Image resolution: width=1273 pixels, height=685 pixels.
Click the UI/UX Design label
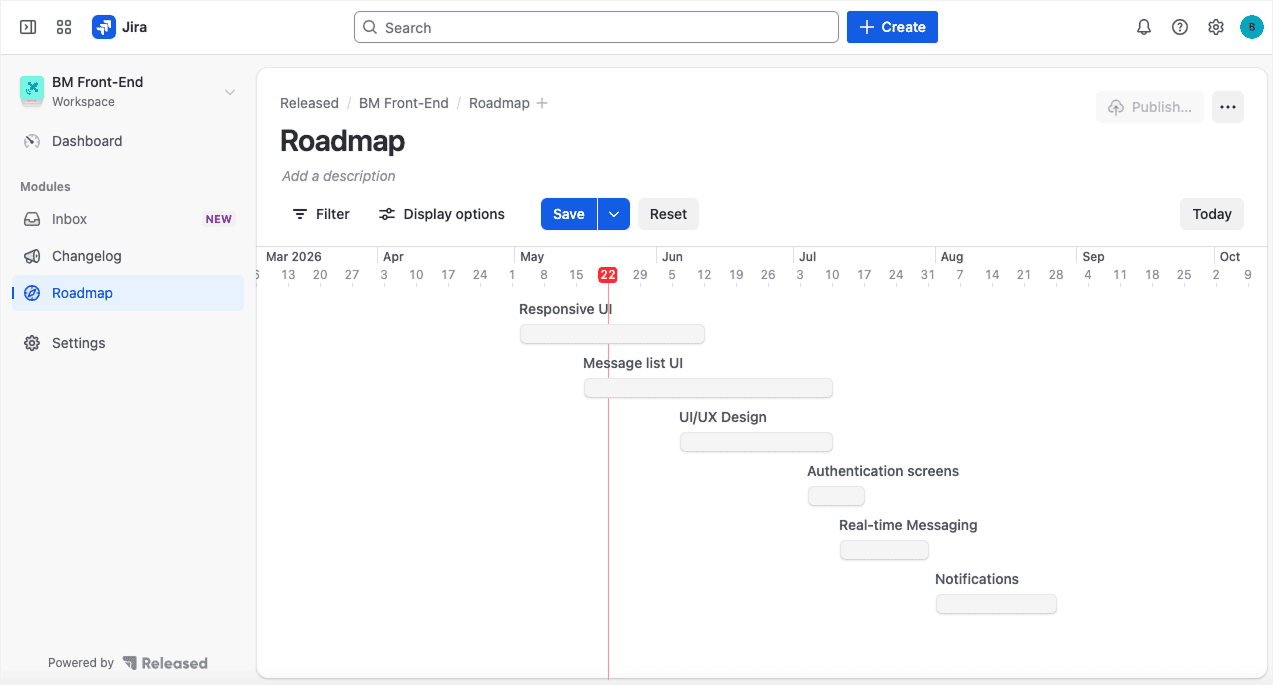click(723, 417)
